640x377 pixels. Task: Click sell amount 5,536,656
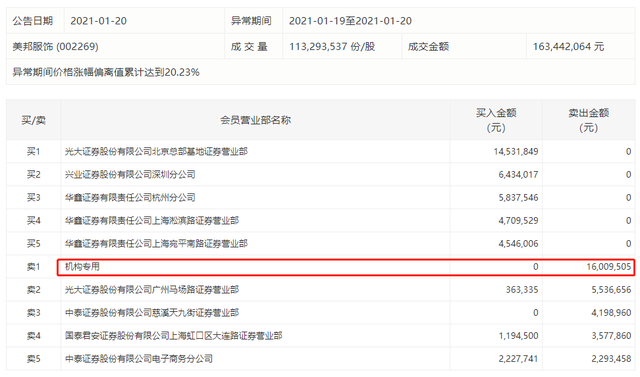pos(611,290)
